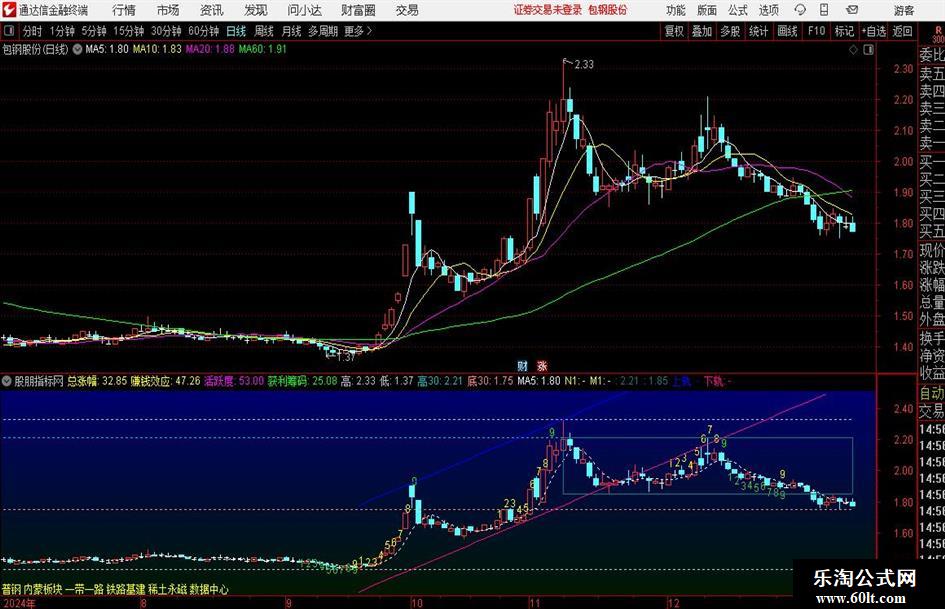
Task: Open the 功能 menu
Action: pyautogui.click(x=676, y=10)
